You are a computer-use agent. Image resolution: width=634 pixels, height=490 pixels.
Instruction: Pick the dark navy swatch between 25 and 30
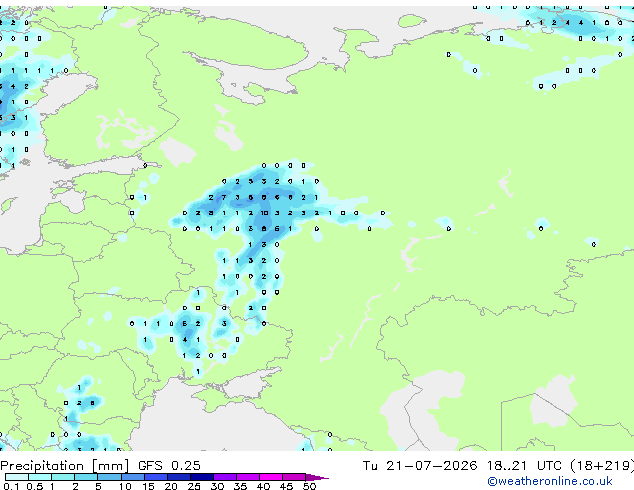tap(201, 477)
